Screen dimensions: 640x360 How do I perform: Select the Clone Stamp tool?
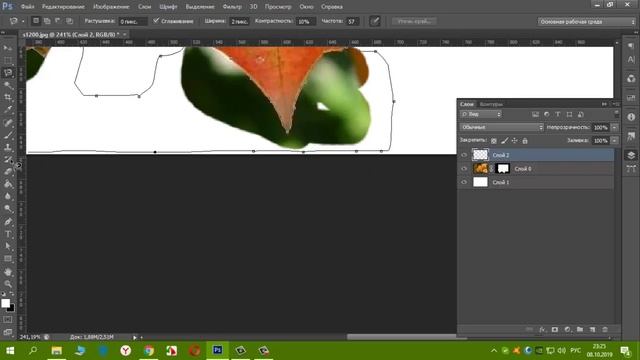click(x=8, y=147)
